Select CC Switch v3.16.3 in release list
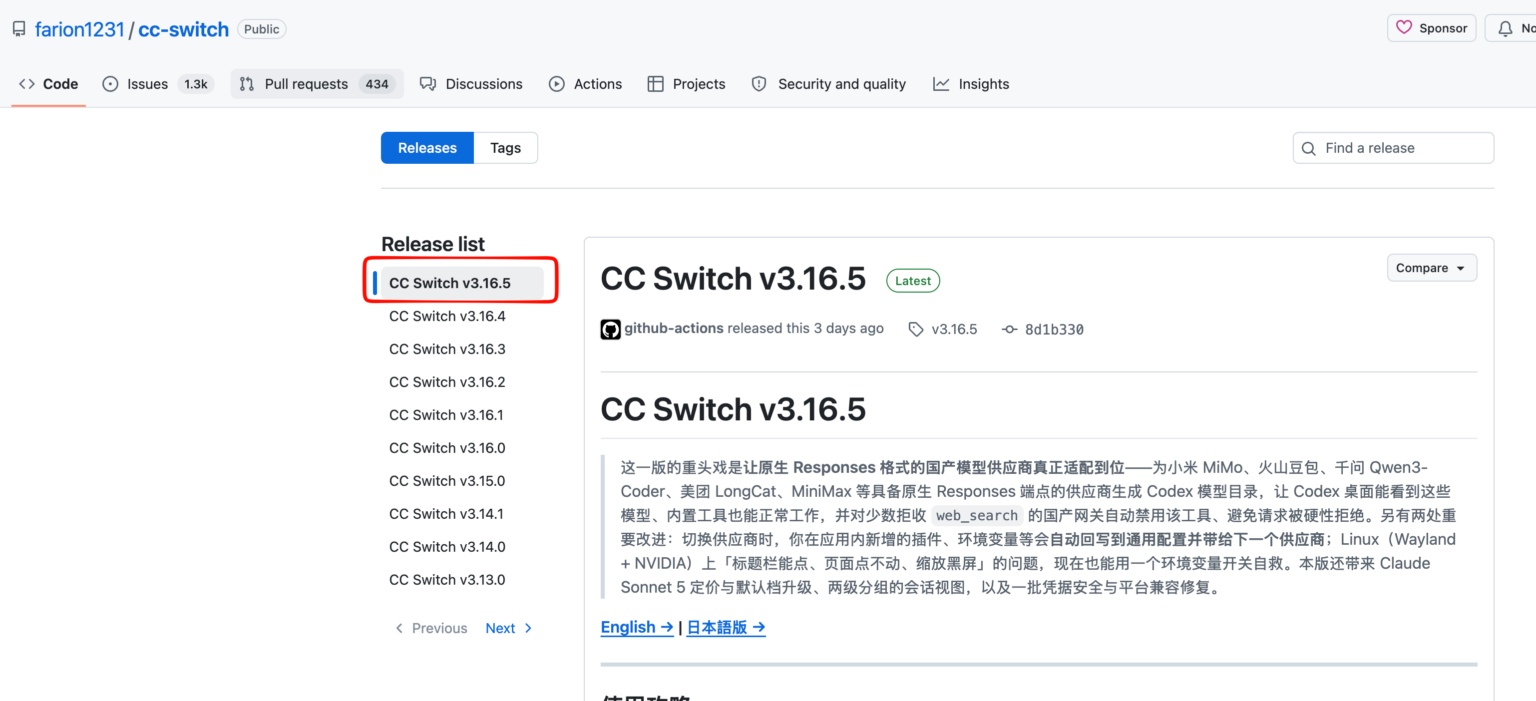The image size is (1536, 701). (447, 349)
